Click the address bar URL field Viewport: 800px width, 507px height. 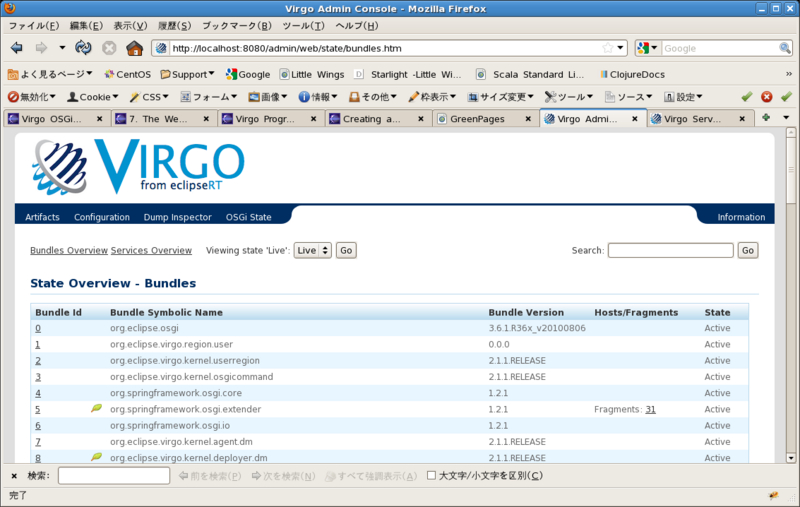(385, 48)
